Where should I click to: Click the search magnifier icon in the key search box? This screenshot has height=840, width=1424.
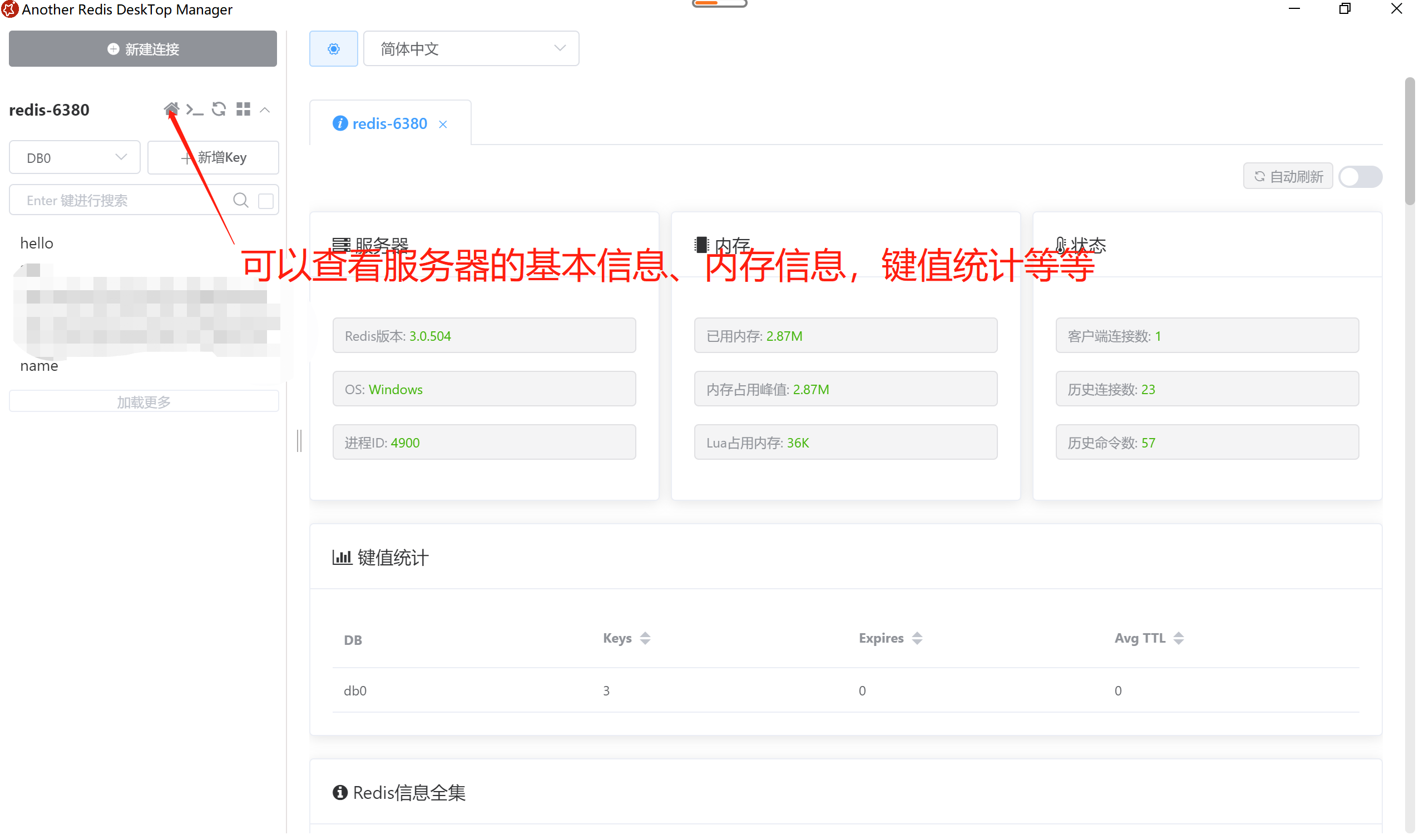pyautogui.click(x=242, y=201)
